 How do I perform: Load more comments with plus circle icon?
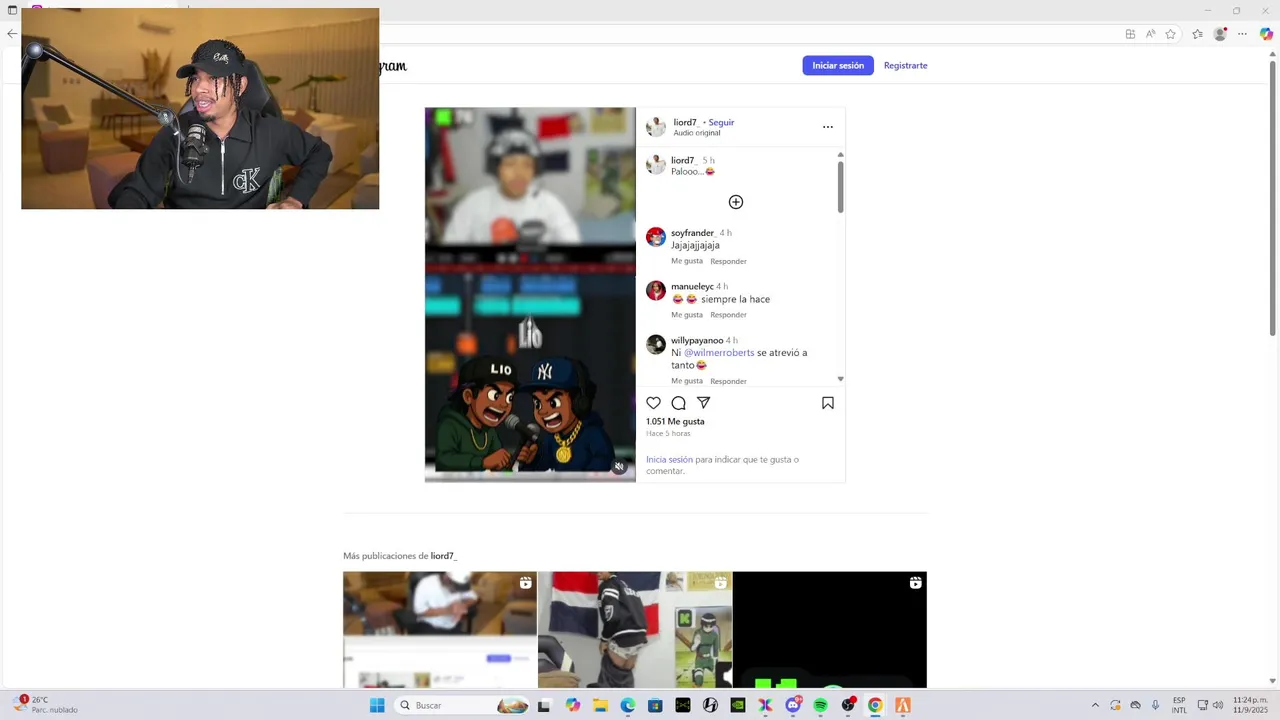click(x=736, y=202)
